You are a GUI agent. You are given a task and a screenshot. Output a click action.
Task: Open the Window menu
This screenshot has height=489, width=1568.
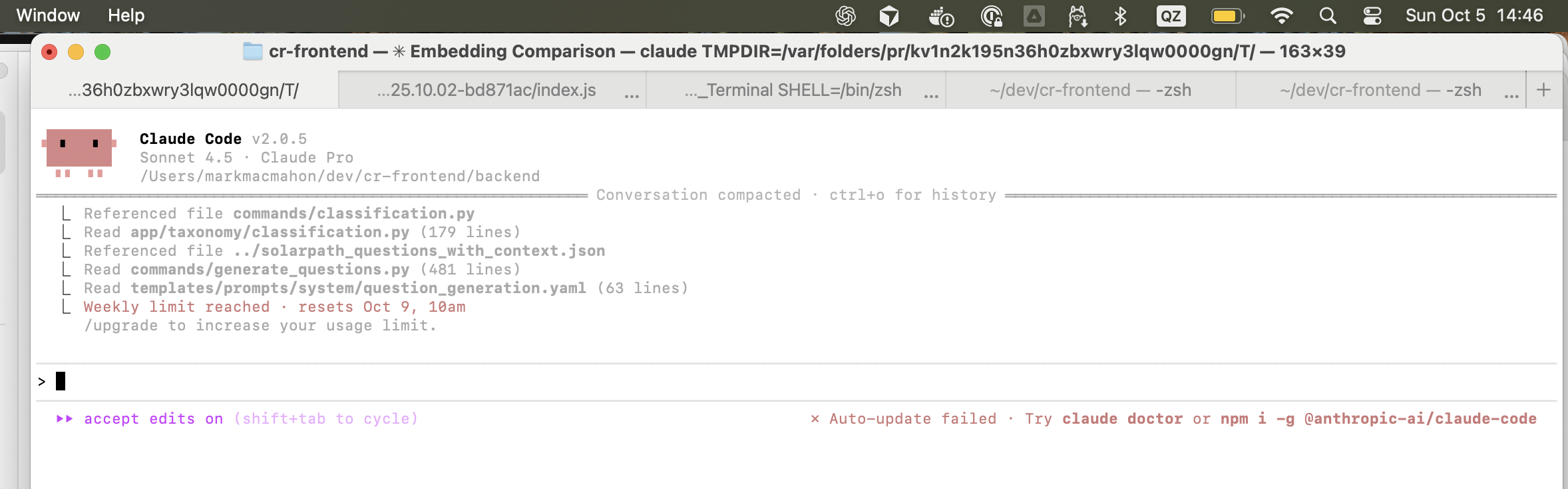pyautogui.click(x=48, y=15)
